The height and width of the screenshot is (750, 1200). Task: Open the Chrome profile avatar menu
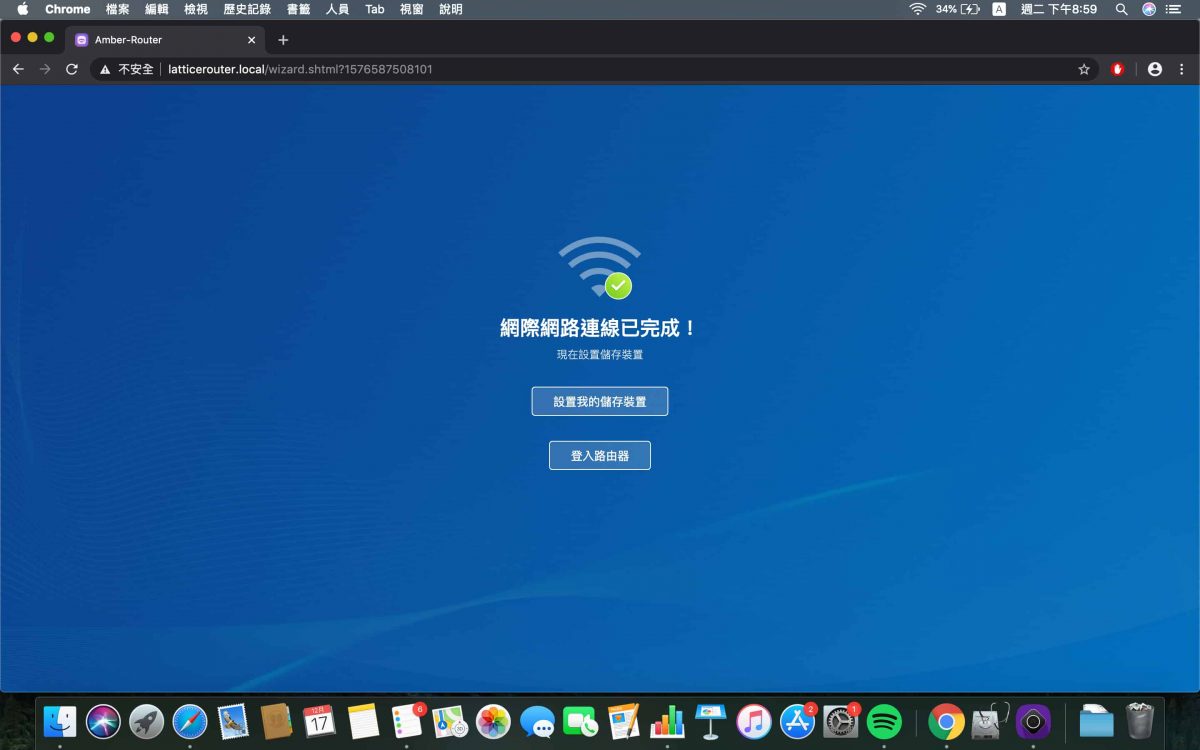point(1155,69)
